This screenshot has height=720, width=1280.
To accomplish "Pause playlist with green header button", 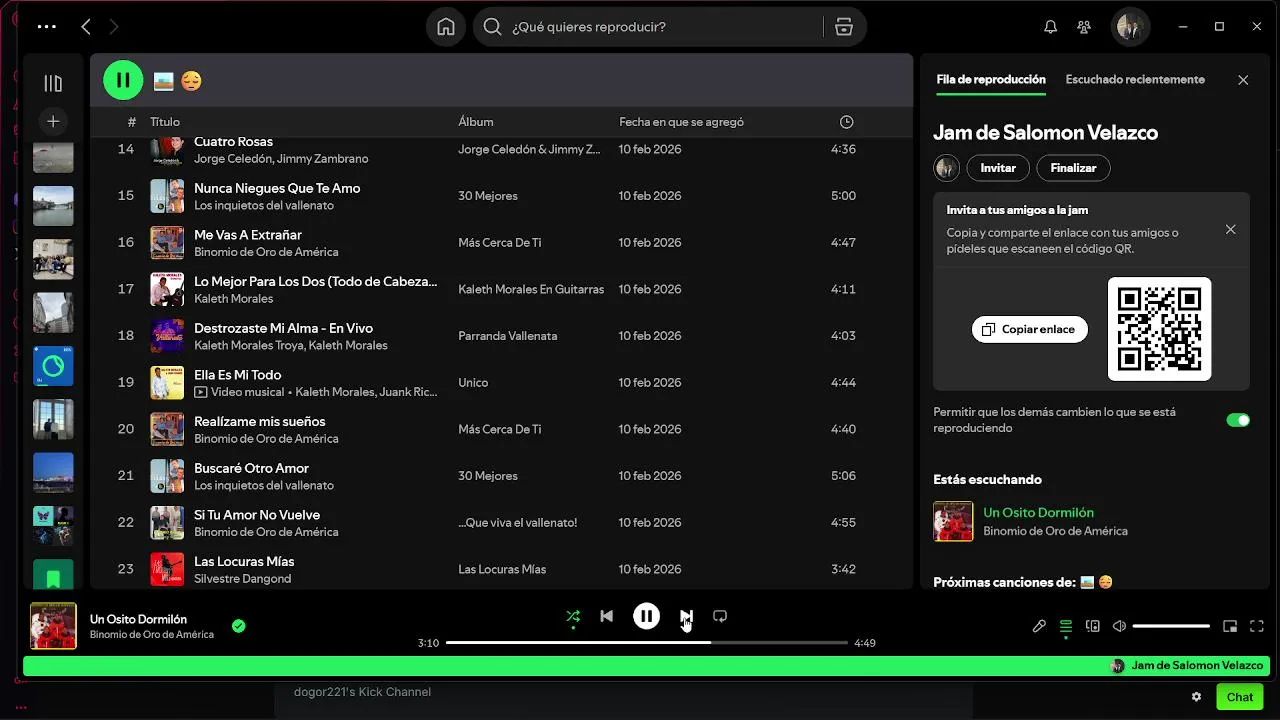I will (x=123, y=80).
